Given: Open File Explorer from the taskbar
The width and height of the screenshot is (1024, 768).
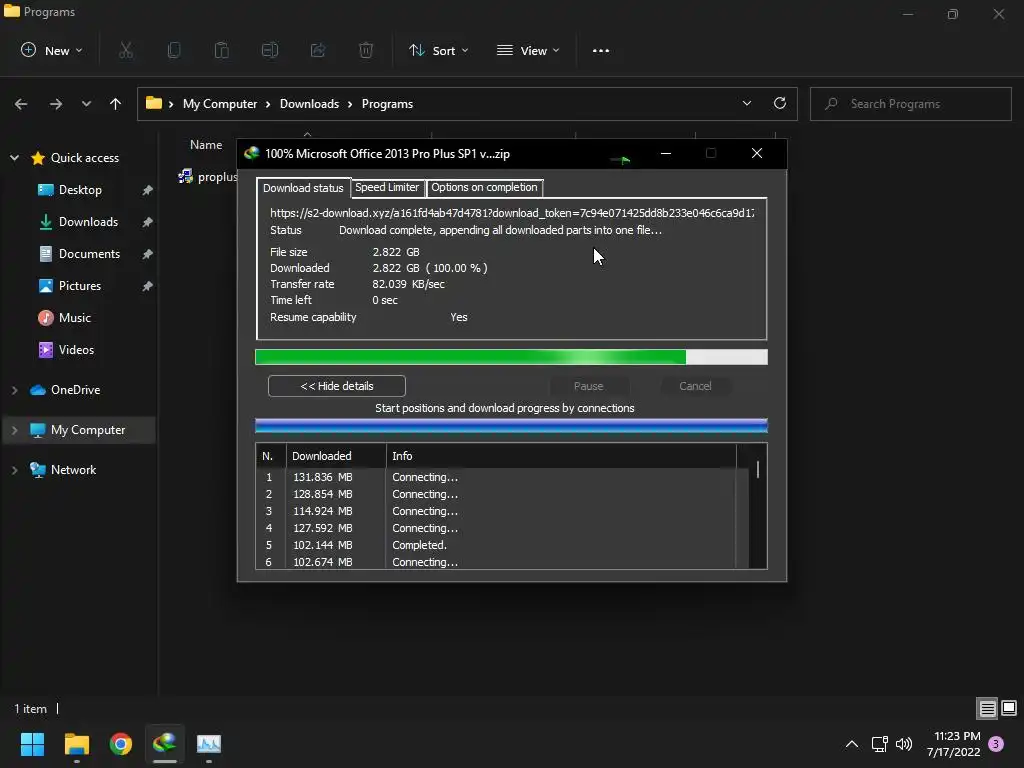Looking at the screenshot, I should [76, 744].
